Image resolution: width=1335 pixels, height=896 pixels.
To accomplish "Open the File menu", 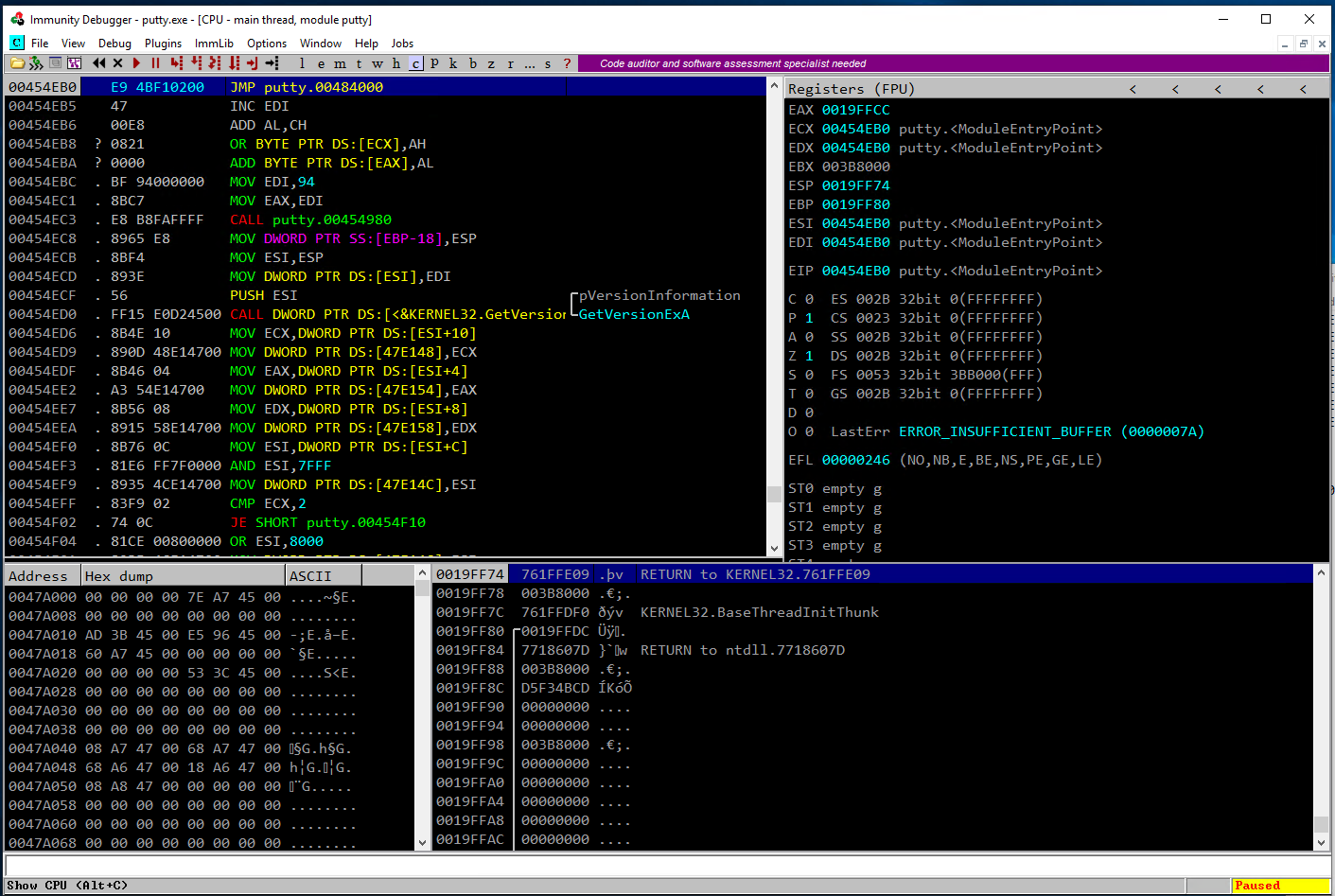I will (x=40, y=44).
